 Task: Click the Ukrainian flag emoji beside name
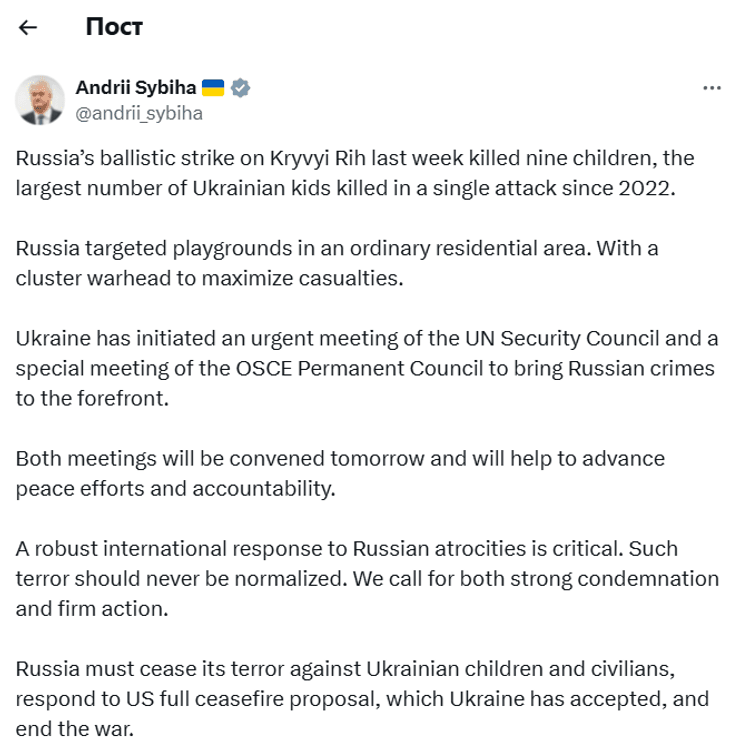213,88
